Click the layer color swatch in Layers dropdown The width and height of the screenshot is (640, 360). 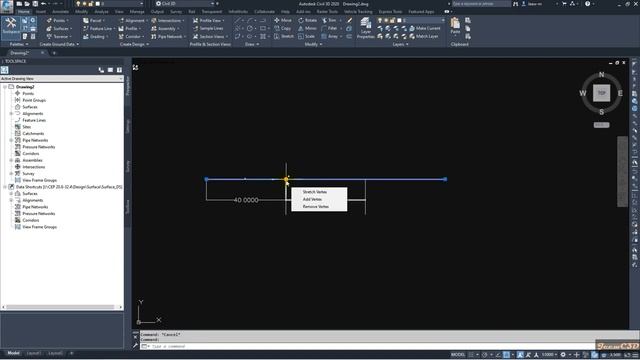(399, 20)
